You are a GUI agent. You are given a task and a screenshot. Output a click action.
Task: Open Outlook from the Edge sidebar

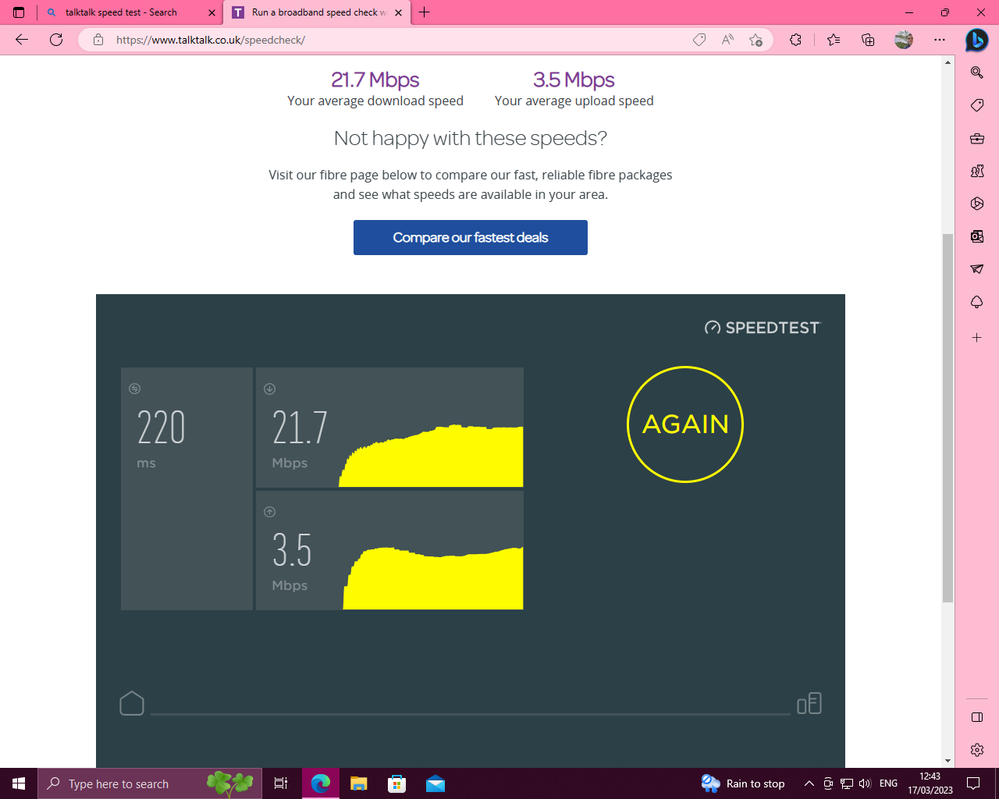tap(977, 236)
